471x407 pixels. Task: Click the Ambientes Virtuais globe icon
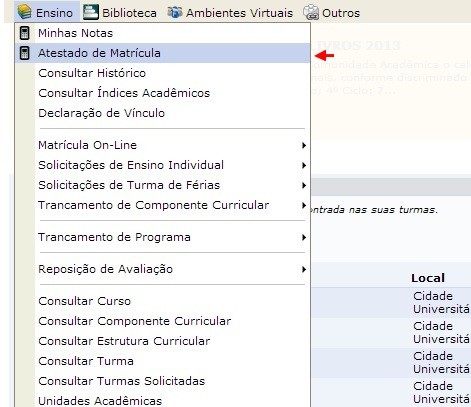coord(175,12)
